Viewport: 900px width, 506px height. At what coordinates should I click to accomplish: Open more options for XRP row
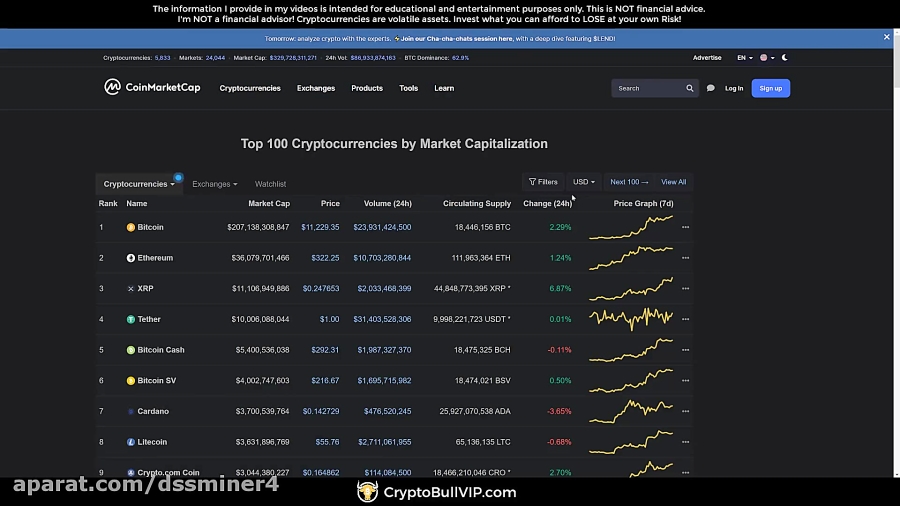click(x=685, y=289)
